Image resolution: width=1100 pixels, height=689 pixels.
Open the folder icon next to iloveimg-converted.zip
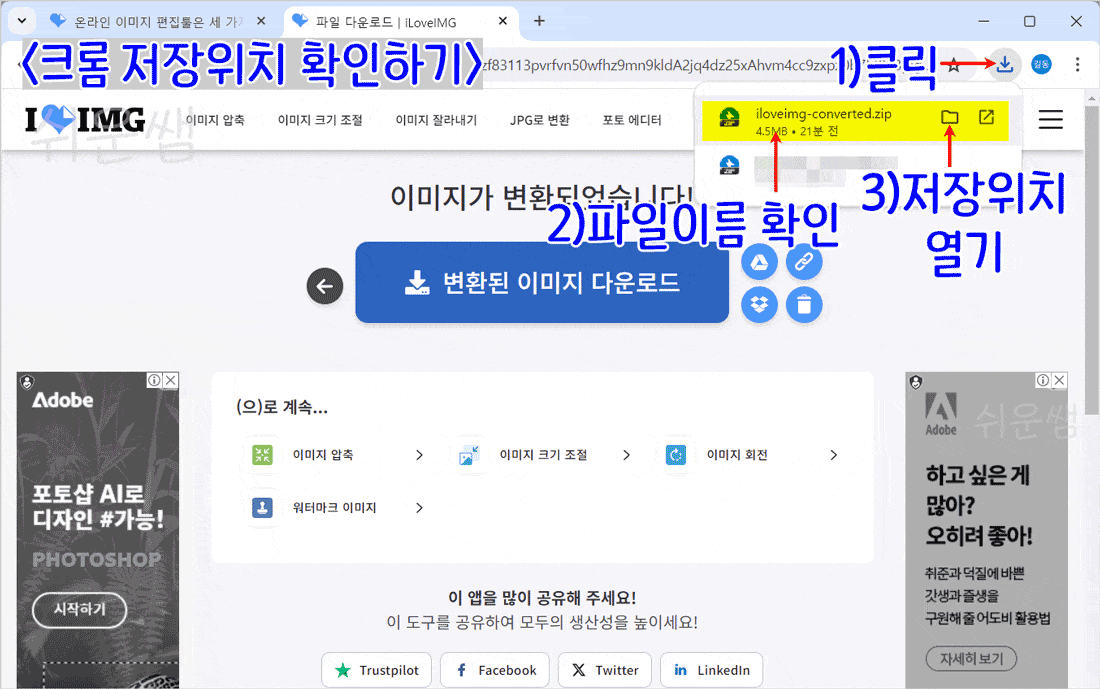[x=949, y=117]
